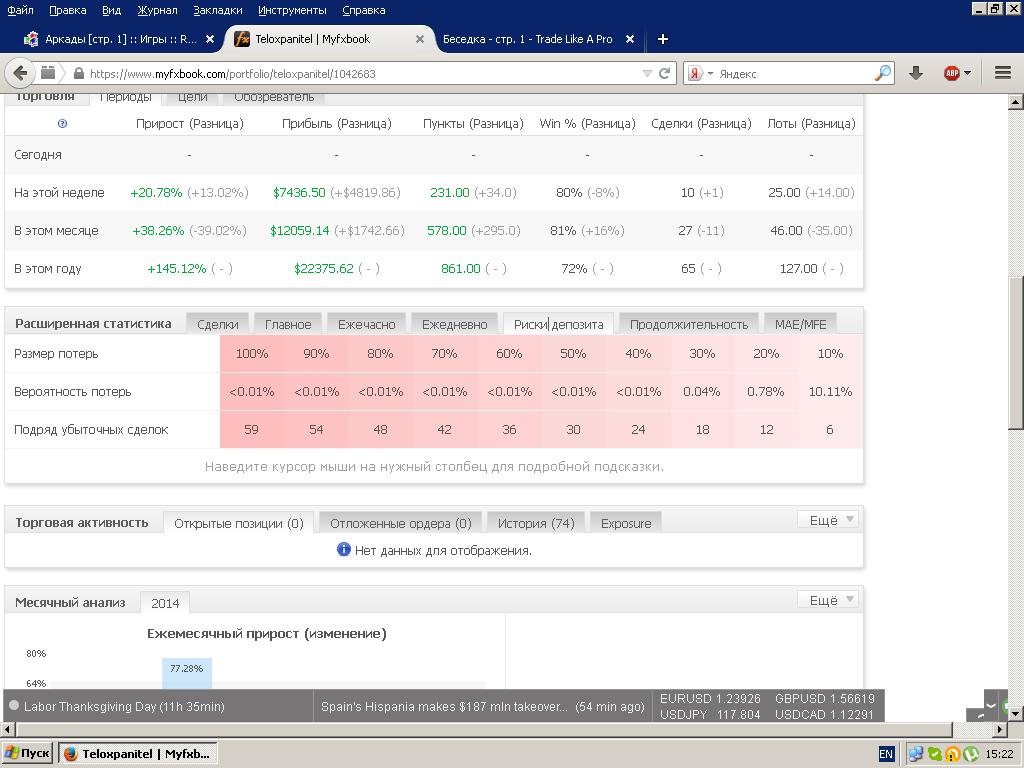This screenshot has width=1024, height=768.
Task: Click the EURUSD 1.23926 quote
Action: click(710, 698)
